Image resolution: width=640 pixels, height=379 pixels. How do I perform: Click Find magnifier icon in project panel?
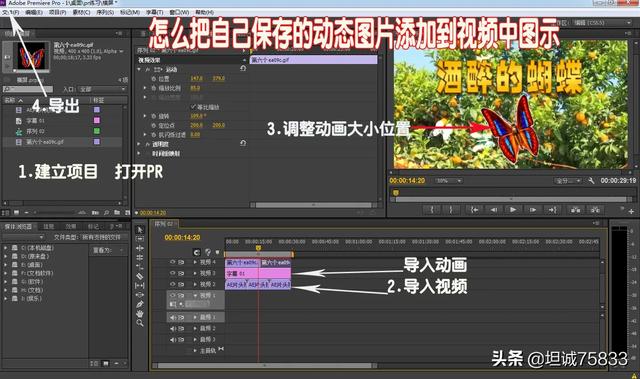coord(106,213)
